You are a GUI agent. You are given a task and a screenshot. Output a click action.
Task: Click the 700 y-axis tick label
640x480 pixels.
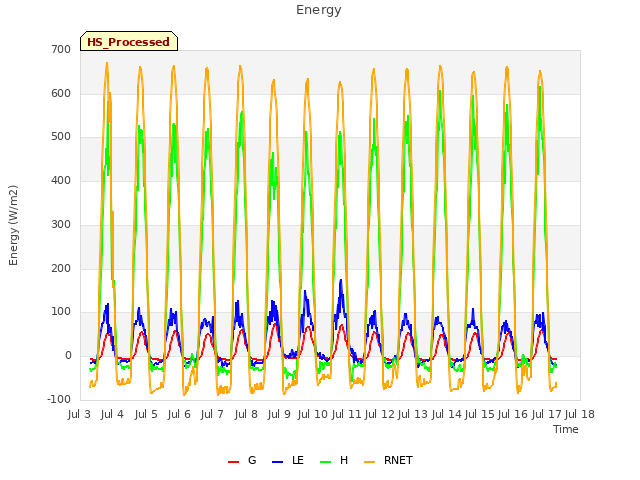tap(61, 50)
